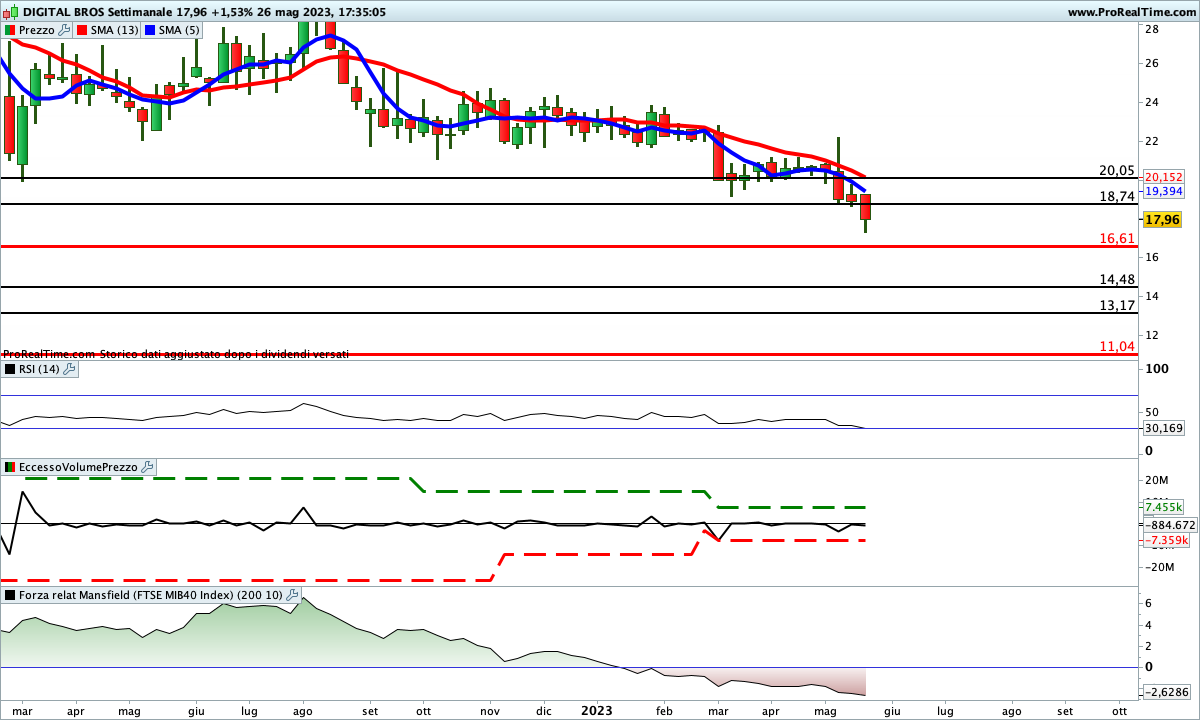
Task: Select the Prezzo legend label
Action: [x=37, y=30]
